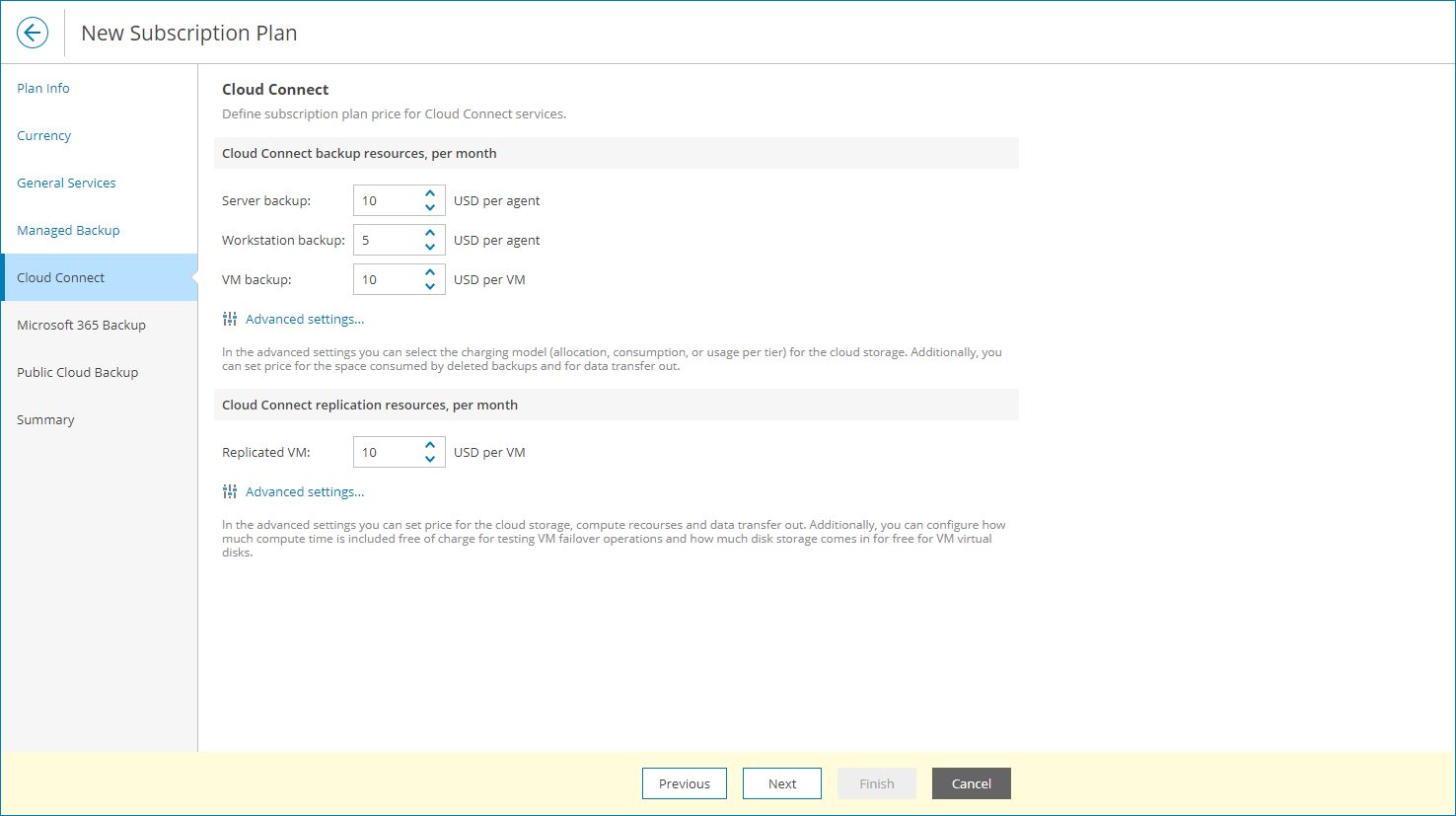Go to Public Cloud Backup step
Screen dimensions: 1456x816
pyautogui.click(x=99, y=372)
